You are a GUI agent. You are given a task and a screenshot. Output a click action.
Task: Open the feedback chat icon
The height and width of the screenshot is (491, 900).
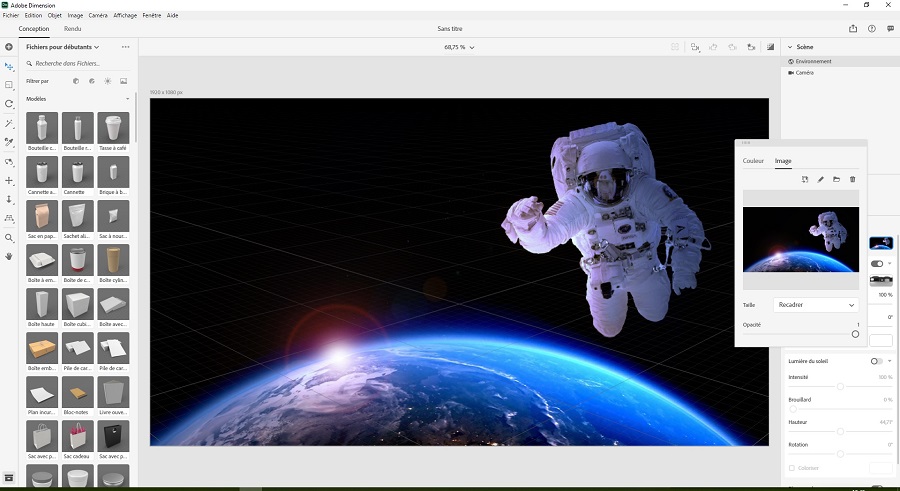(890, 28)
